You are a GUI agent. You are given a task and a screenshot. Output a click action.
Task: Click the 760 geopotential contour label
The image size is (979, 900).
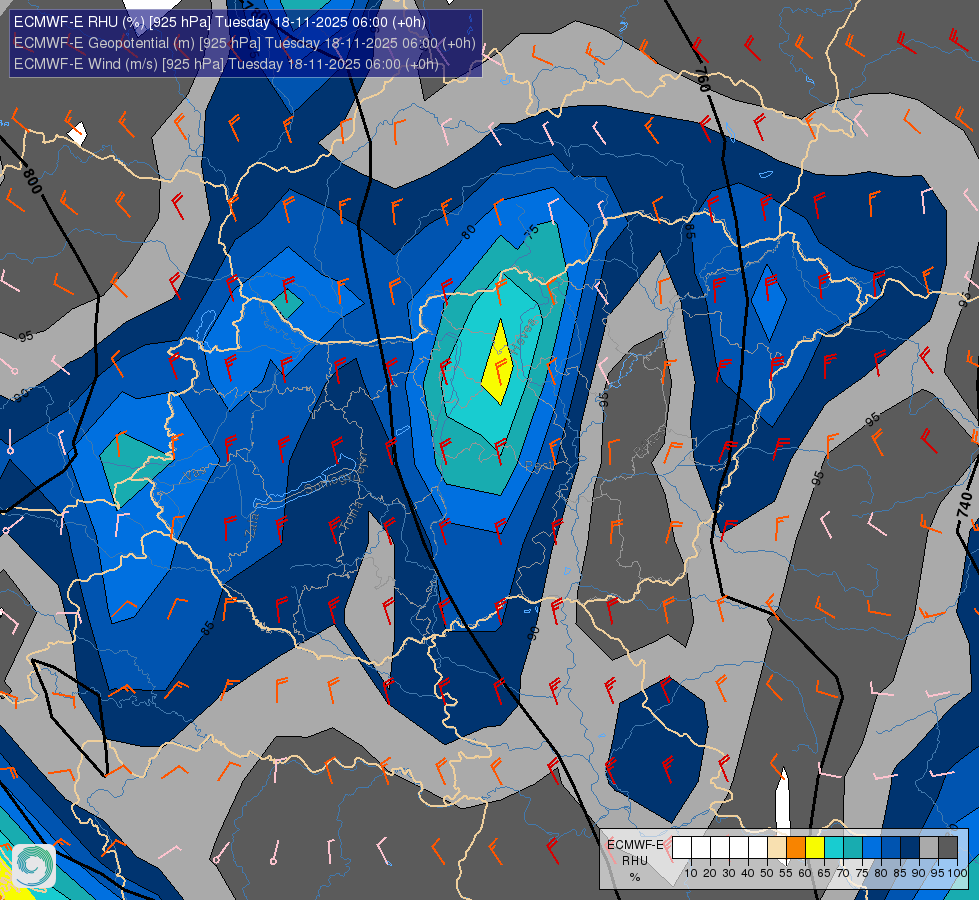pos(702,80)
